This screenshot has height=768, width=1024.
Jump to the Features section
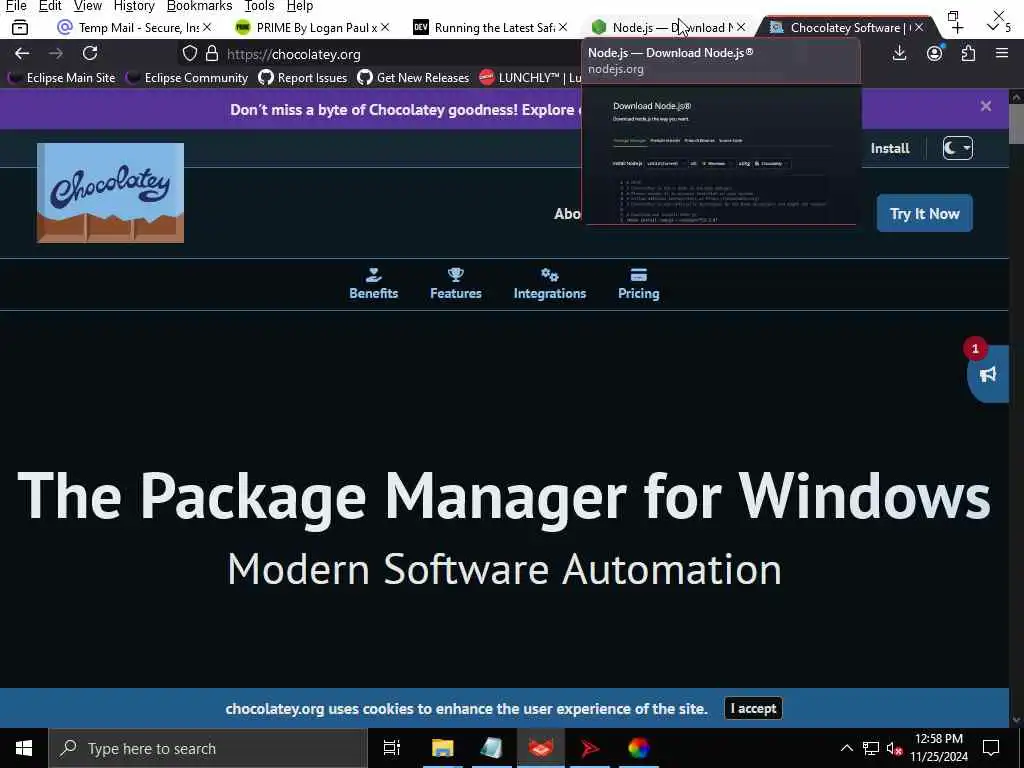pyautogui.click(x=456, y=284)
